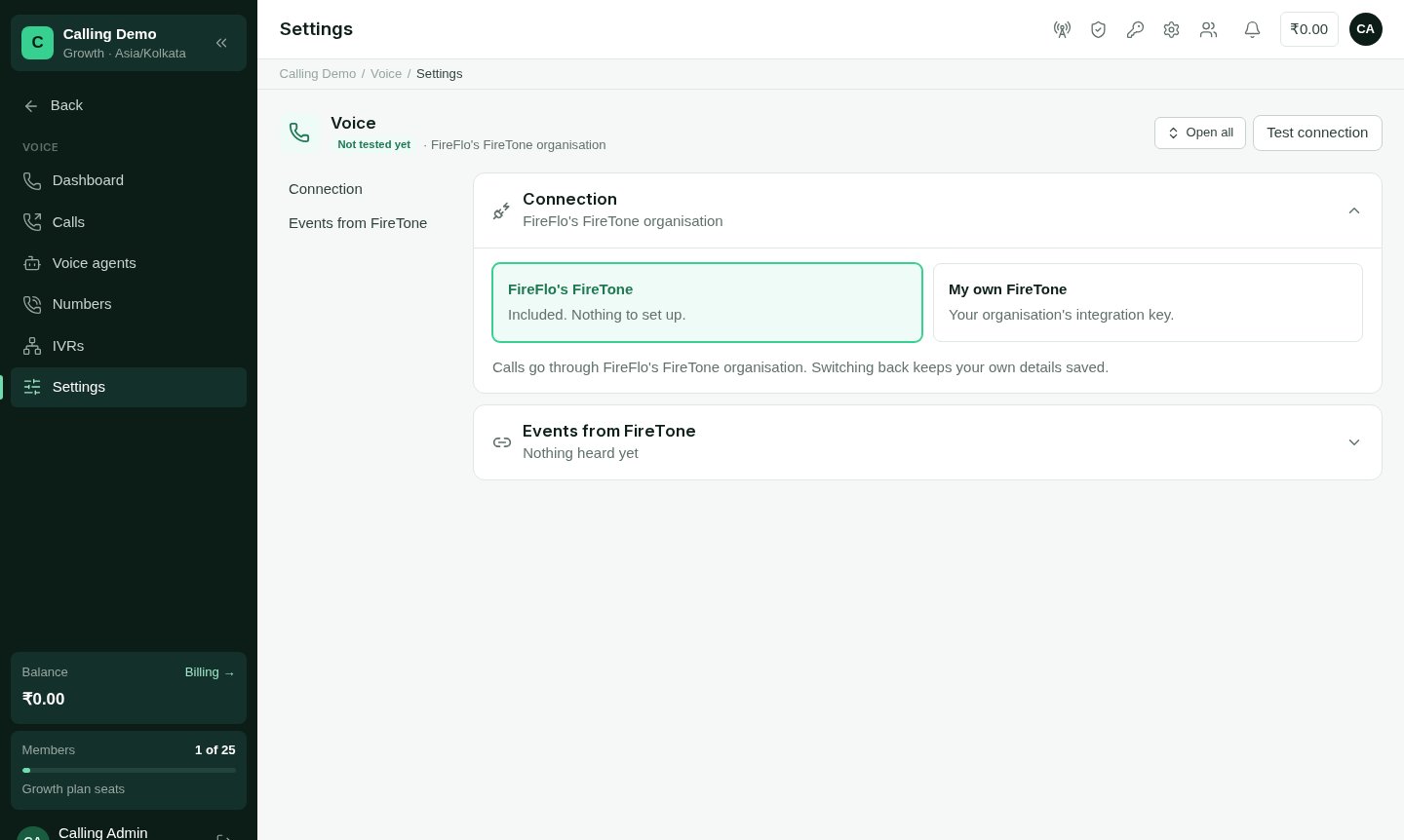This screenshot has height=840, width=1404.
Task: Open the shield check icon in header
Action: click(x=1098, y=29)
